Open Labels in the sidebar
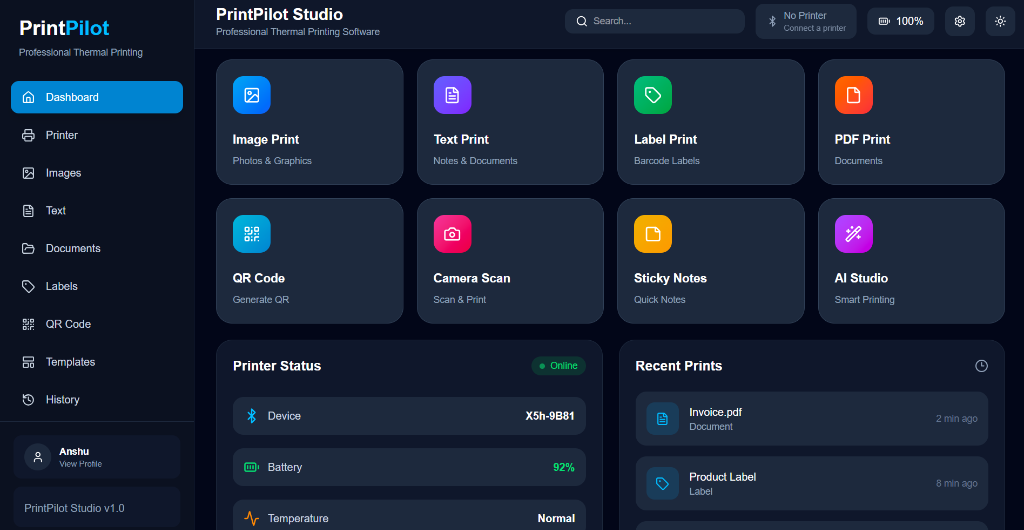This screenshot has height=530, width=1024. click(97, 287)
